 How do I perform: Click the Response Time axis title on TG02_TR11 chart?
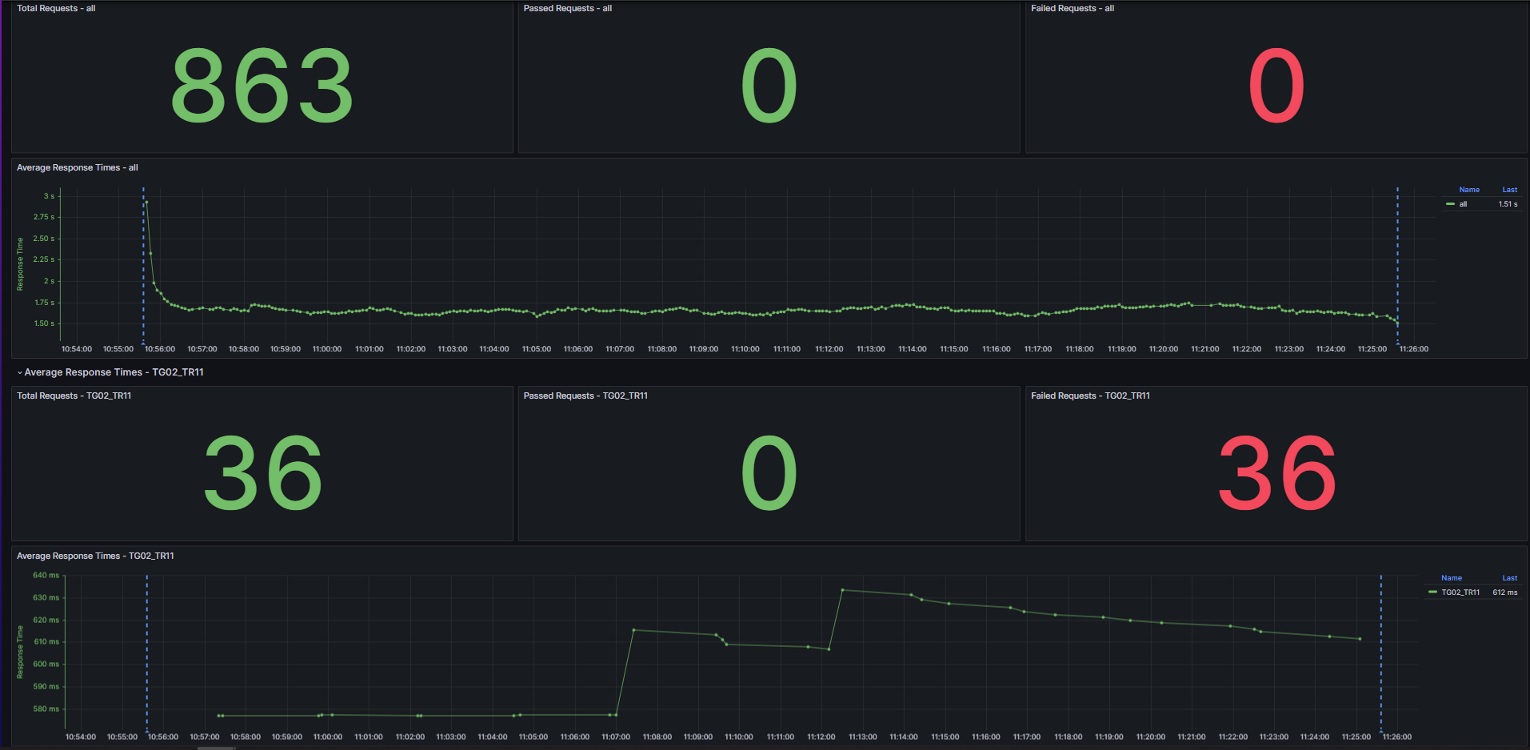tap(20, 652)
